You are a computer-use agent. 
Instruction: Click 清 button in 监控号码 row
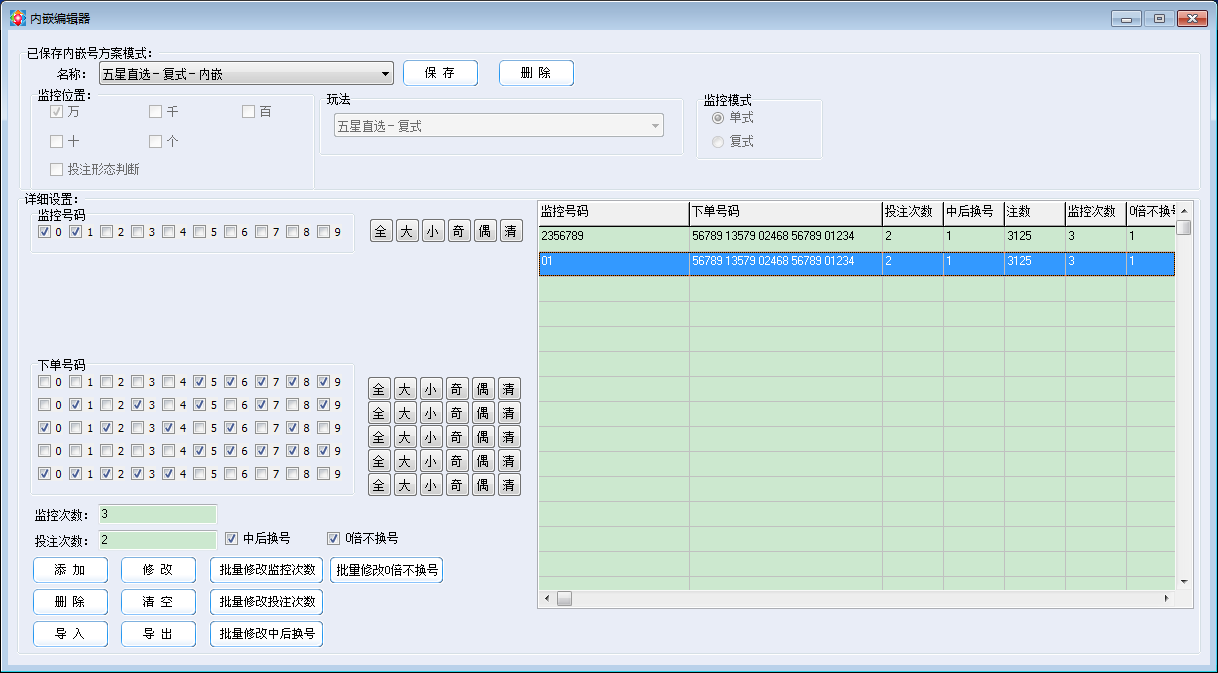[x=511, y=231]
